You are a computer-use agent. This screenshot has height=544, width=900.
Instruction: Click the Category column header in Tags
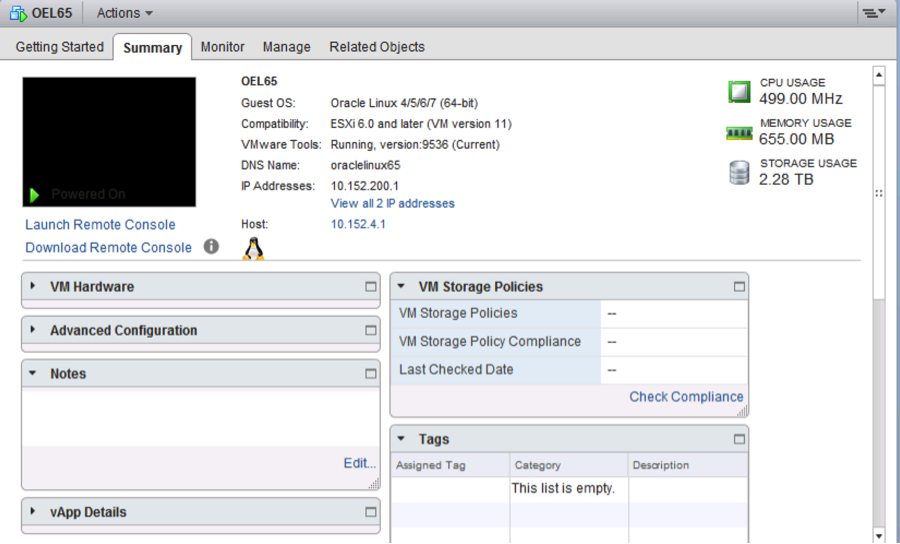(x=569, y=465)
